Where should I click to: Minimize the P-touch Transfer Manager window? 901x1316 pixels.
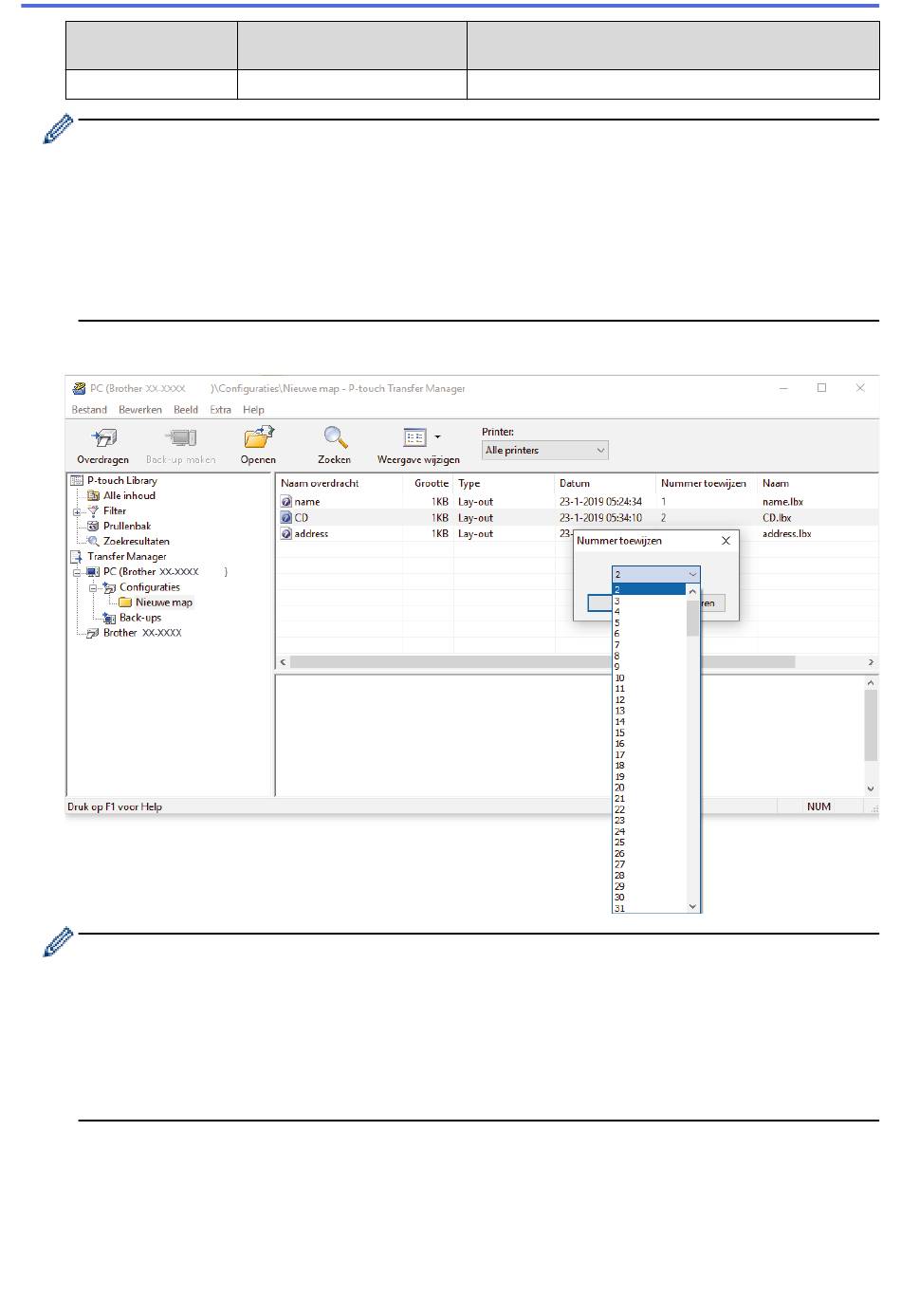click(x=783, y=388)
